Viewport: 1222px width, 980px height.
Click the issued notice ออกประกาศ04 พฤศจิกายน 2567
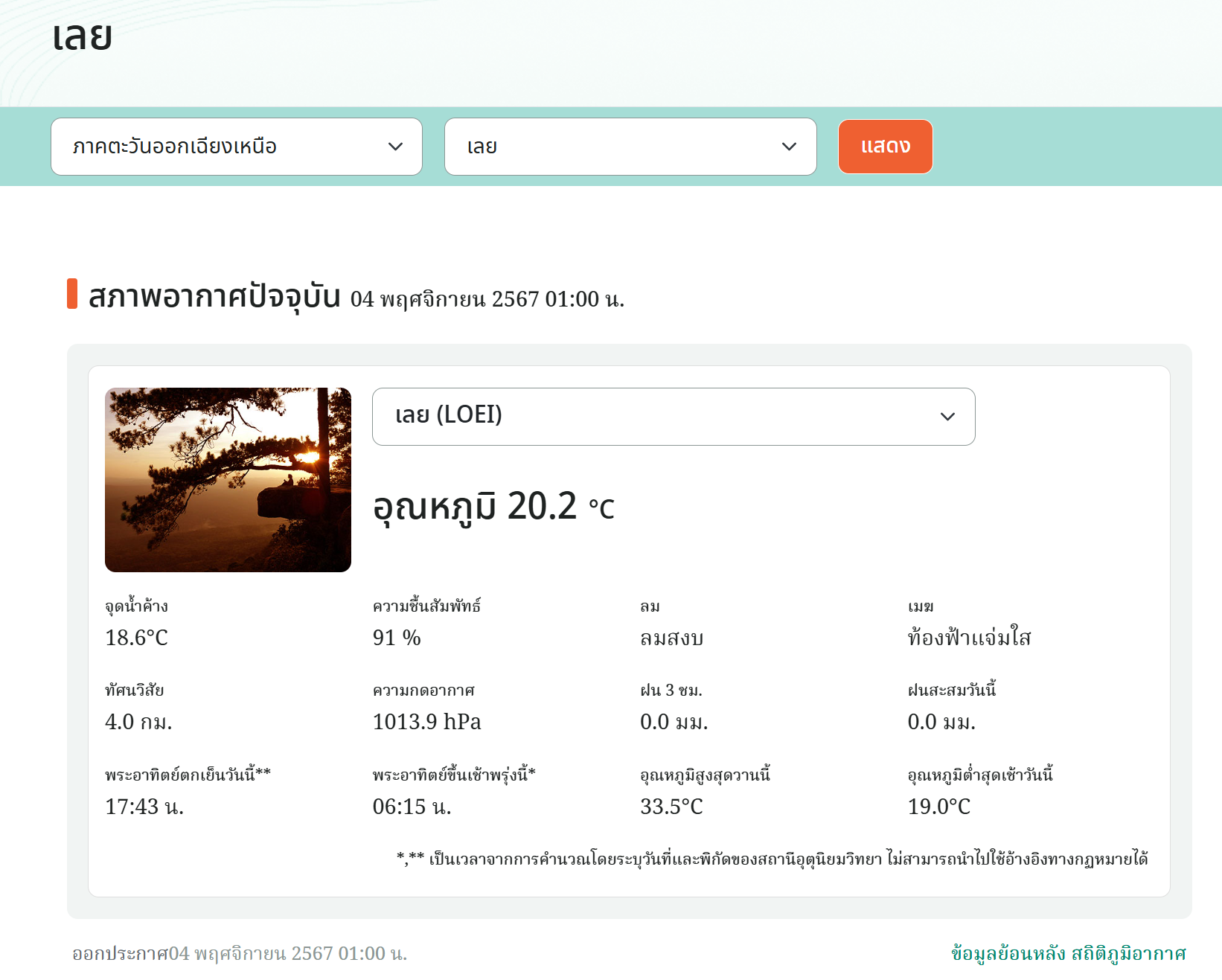click(x=240, y=953)
